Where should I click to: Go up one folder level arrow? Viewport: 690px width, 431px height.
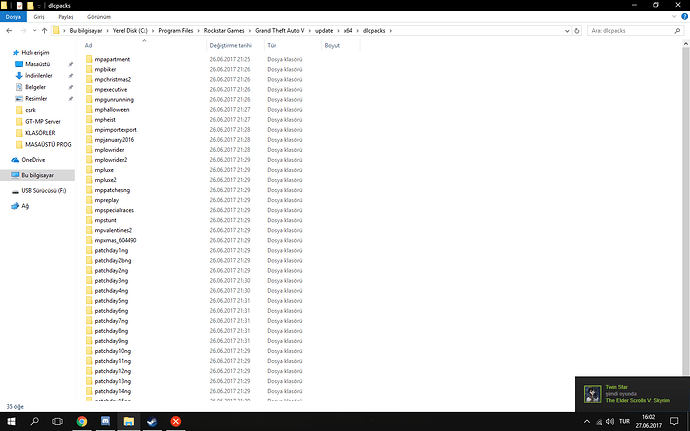(44, 31)
